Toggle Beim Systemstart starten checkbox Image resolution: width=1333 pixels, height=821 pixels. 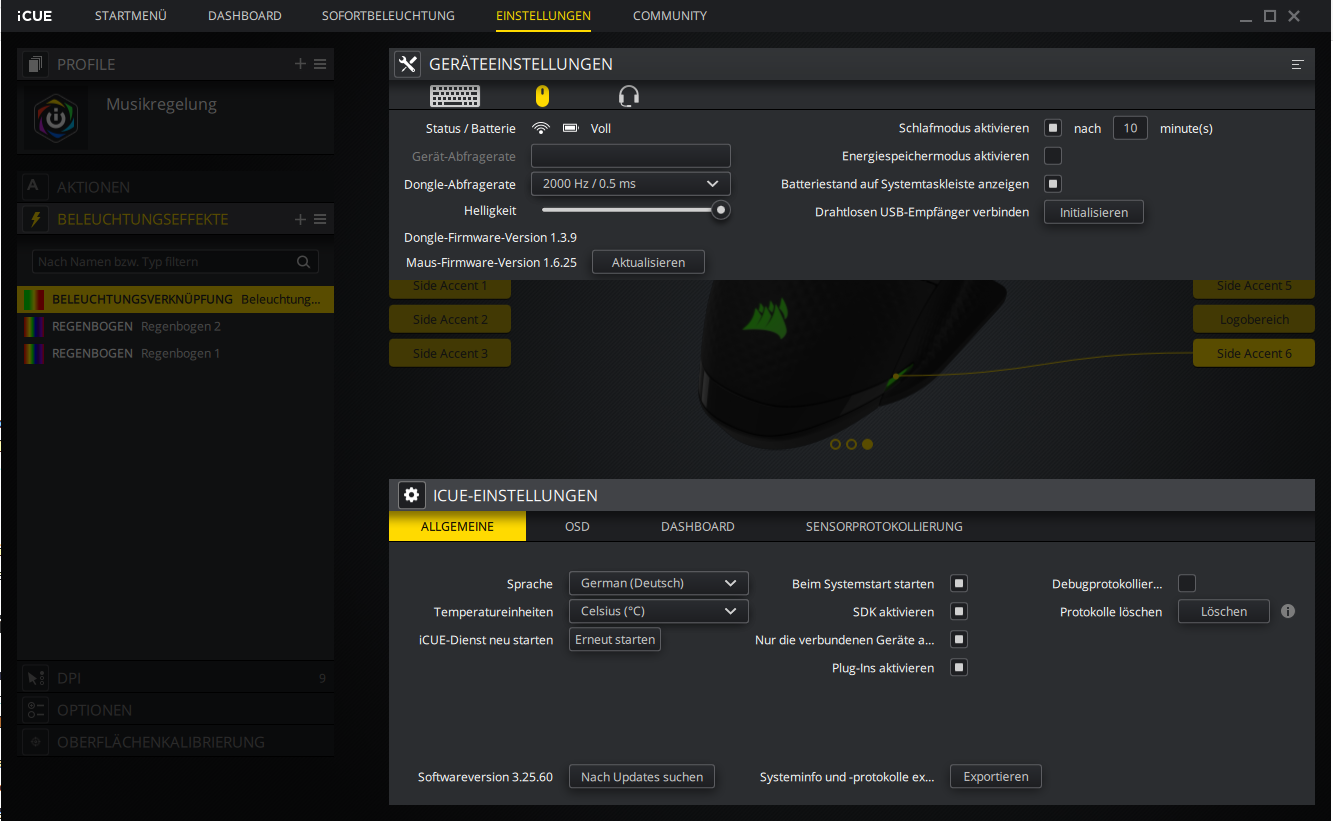tap(959, 583)
